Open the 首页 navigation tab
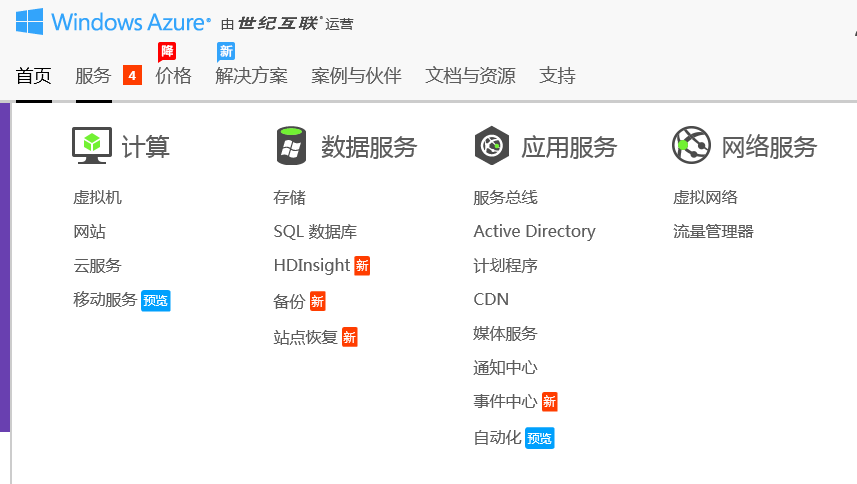The width and height of the screenshot is (857, 484). click(33, 76)
